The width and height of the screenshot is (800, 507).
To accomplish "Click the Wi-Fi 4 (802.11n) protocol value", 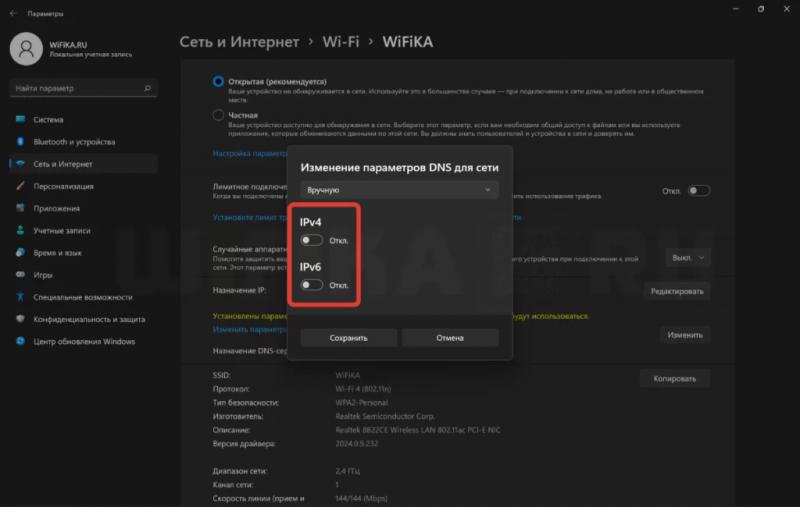I will click(x=363, y=389).
